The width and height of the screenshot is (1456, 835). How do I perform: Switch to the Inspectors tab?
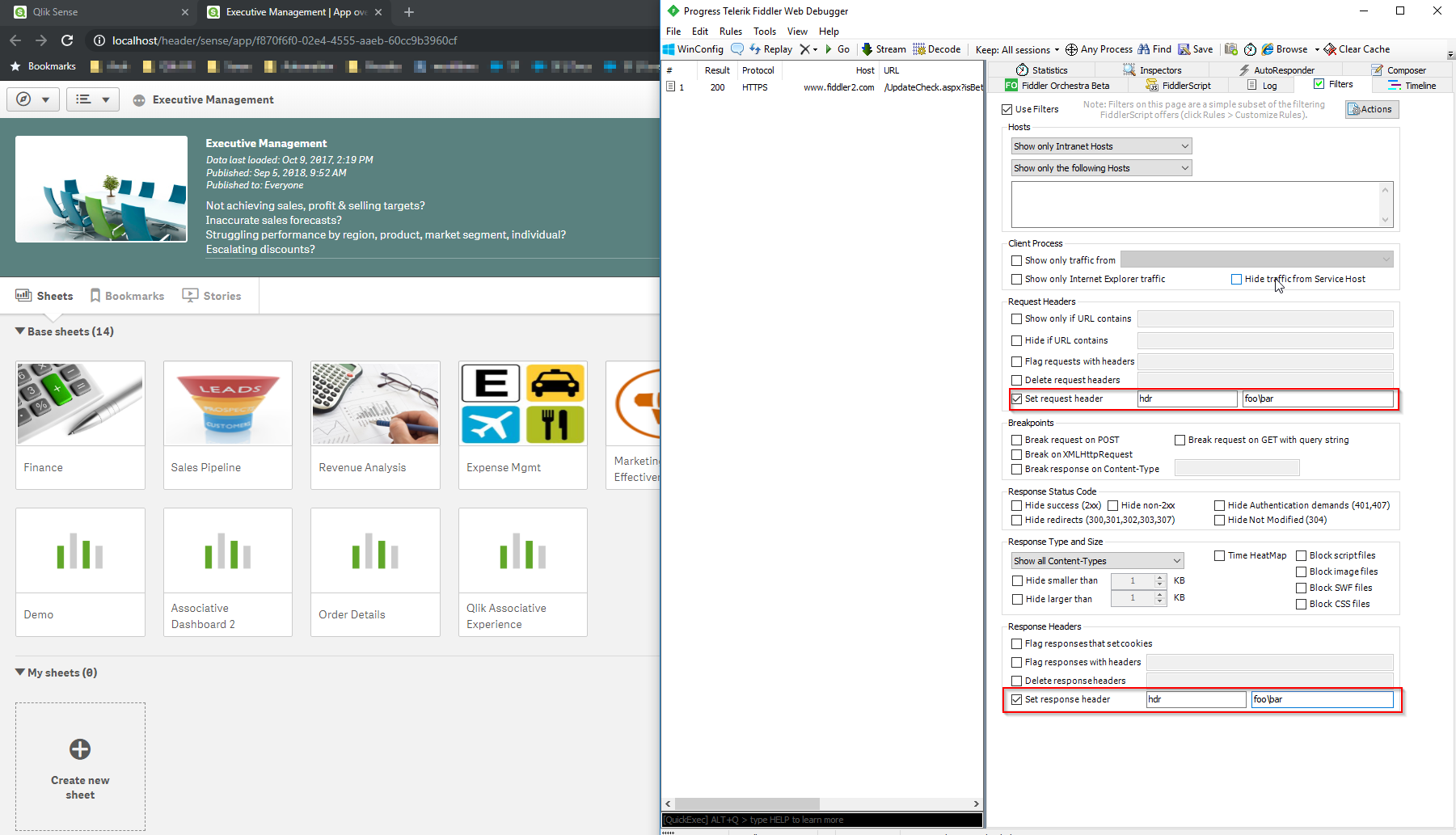(x=1152, y=70)
